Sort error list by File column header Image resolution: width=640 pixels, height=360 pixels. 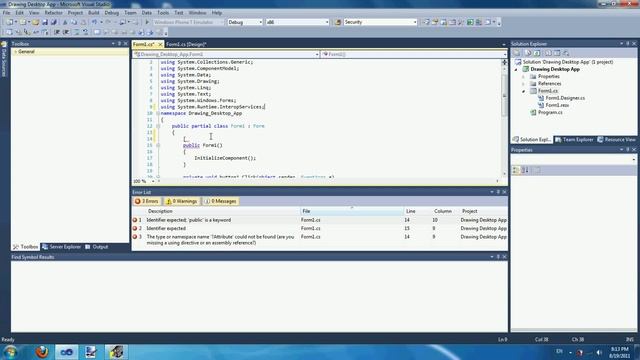tap(351, 211)
